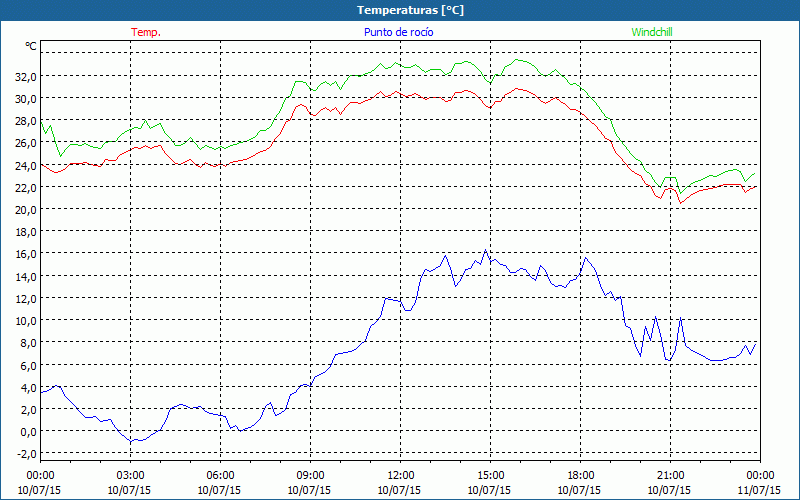Click the 32,0 y-axis label
The height and width of the screenshot is (500, 800).
tap(26, 77)
